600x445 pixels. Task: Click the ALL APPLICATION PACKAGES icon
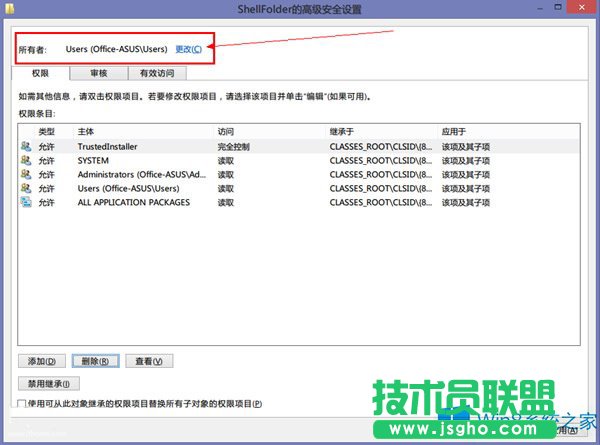click(x=26, y=202)
